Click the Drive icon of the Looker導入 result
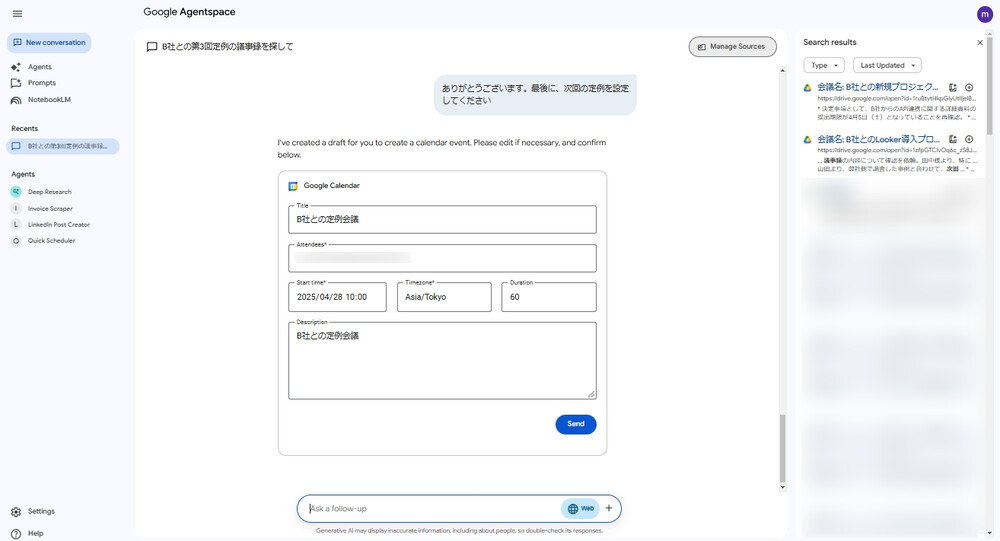The width and height of the screenshot is (1000, 541). 807,139
